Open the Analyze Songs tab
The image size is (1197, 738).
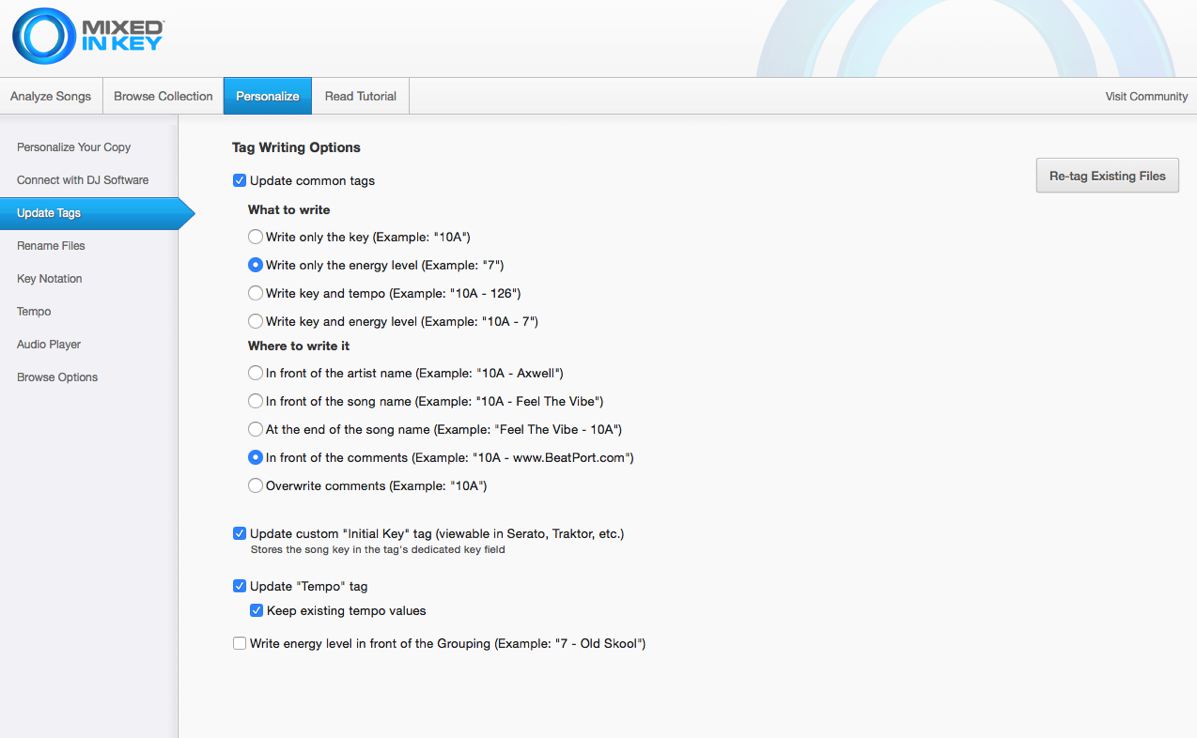coord(50,97)
